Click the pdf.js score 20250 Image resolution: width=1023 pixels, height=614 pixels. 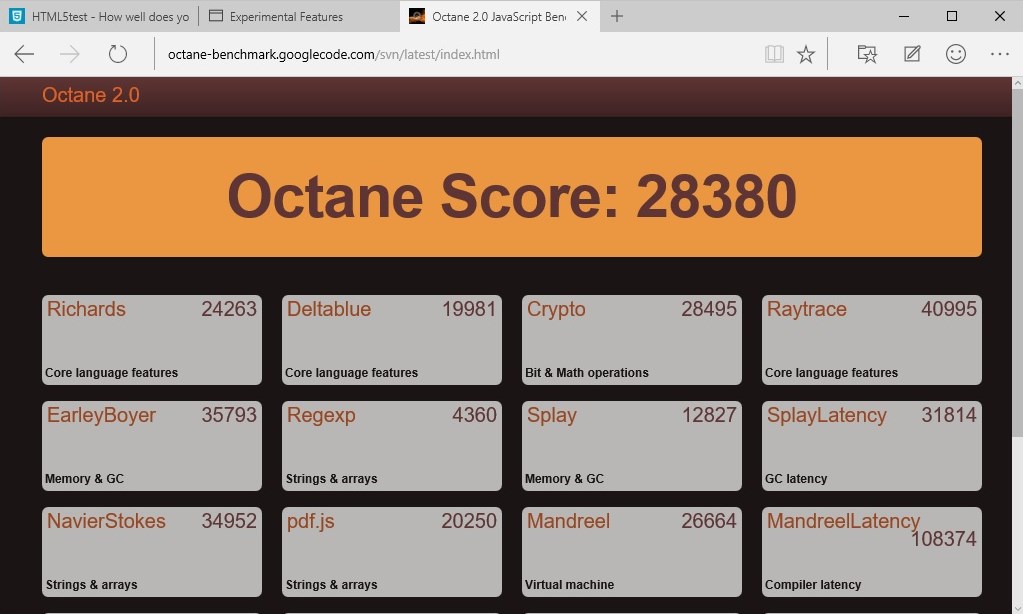[469, 521]
